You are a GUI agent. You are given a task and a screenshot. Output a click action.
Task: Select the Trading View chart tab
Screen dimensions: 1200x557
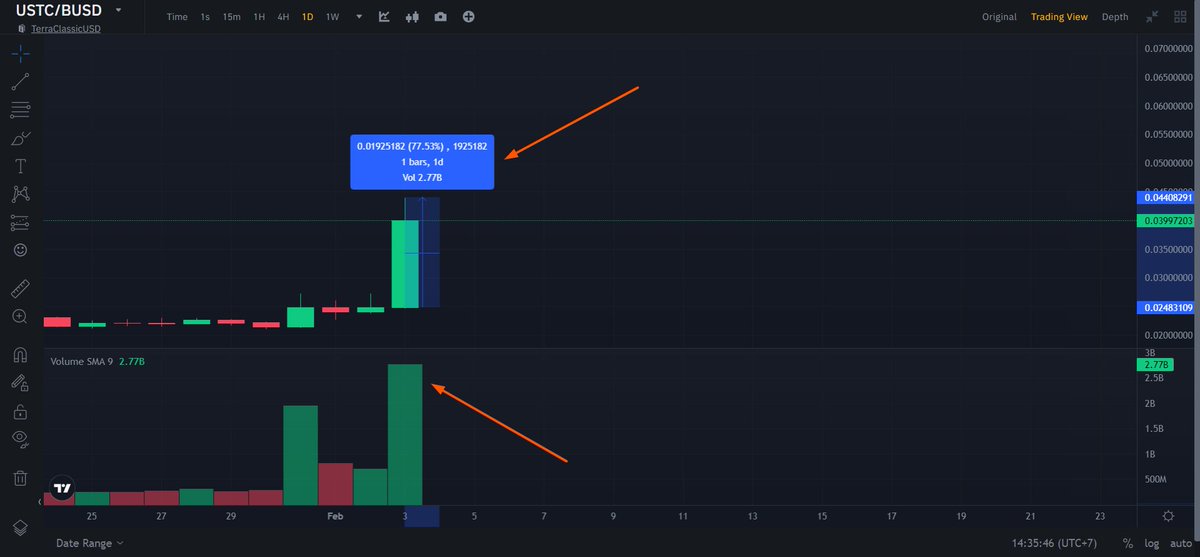pos(1059,17)
